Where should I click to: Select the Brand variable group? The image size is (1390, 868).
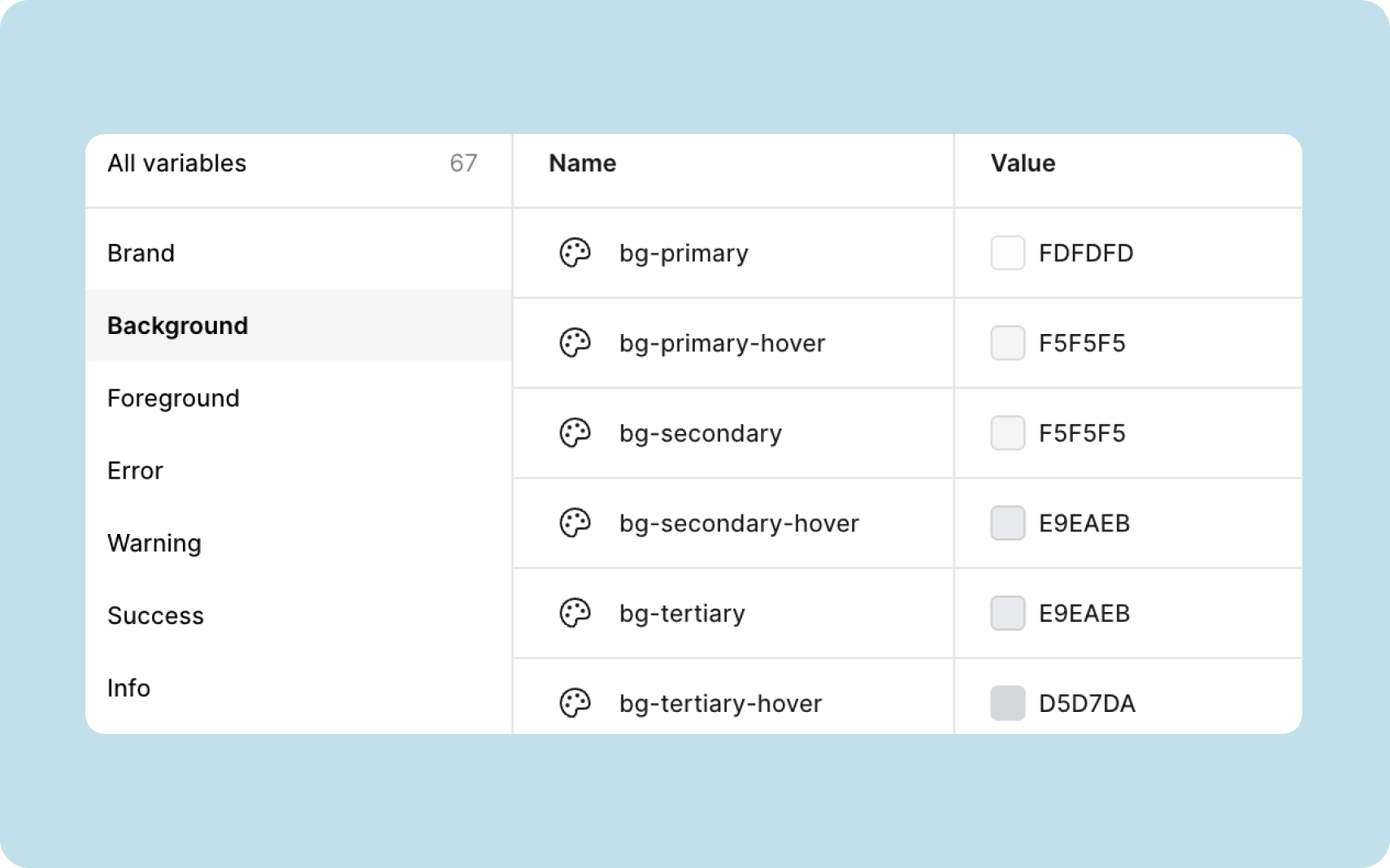point(298,253)
